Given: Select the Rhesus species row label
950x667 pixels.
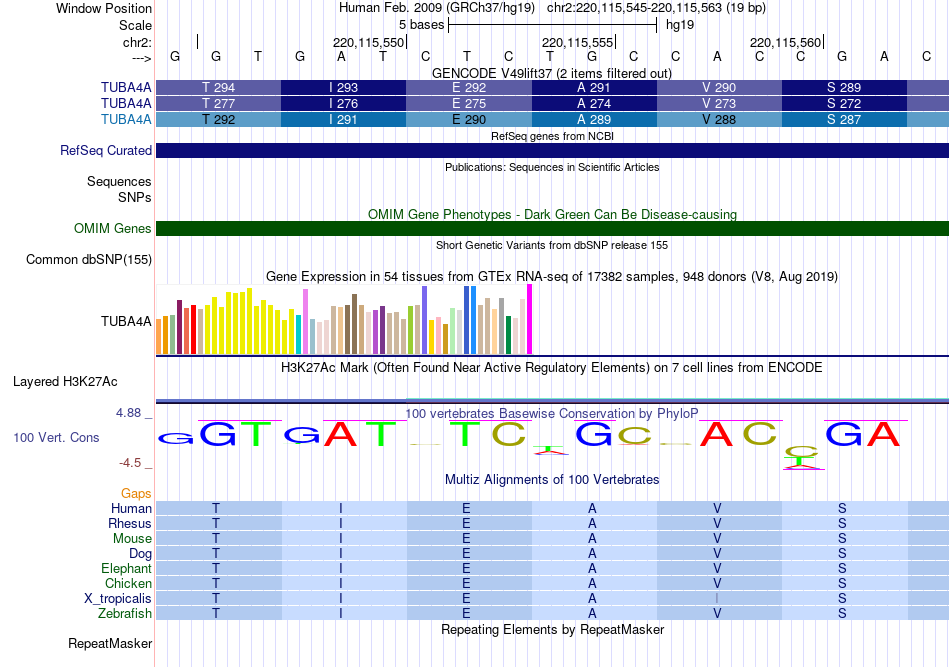Looking at the screenshot, I should pos(130,523).
